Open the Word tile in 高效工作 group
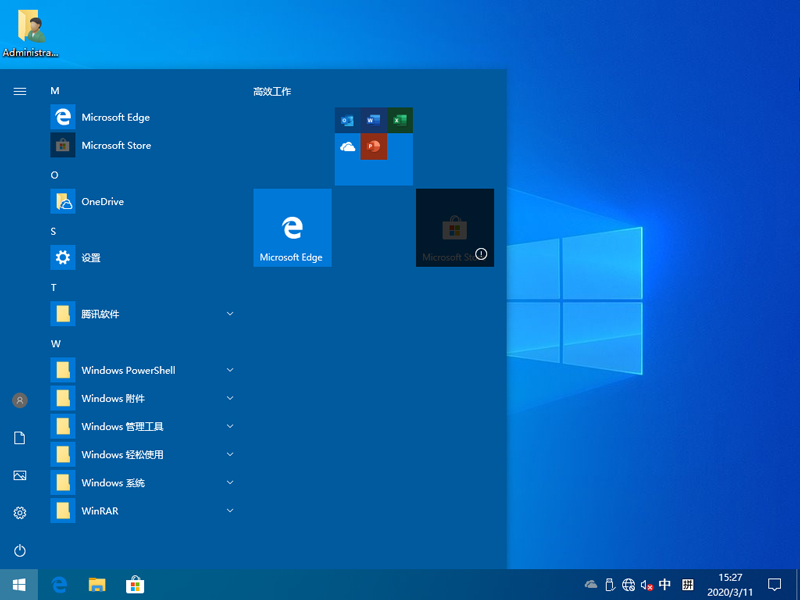This screenshot has height=600, width=800. point(373,119)
